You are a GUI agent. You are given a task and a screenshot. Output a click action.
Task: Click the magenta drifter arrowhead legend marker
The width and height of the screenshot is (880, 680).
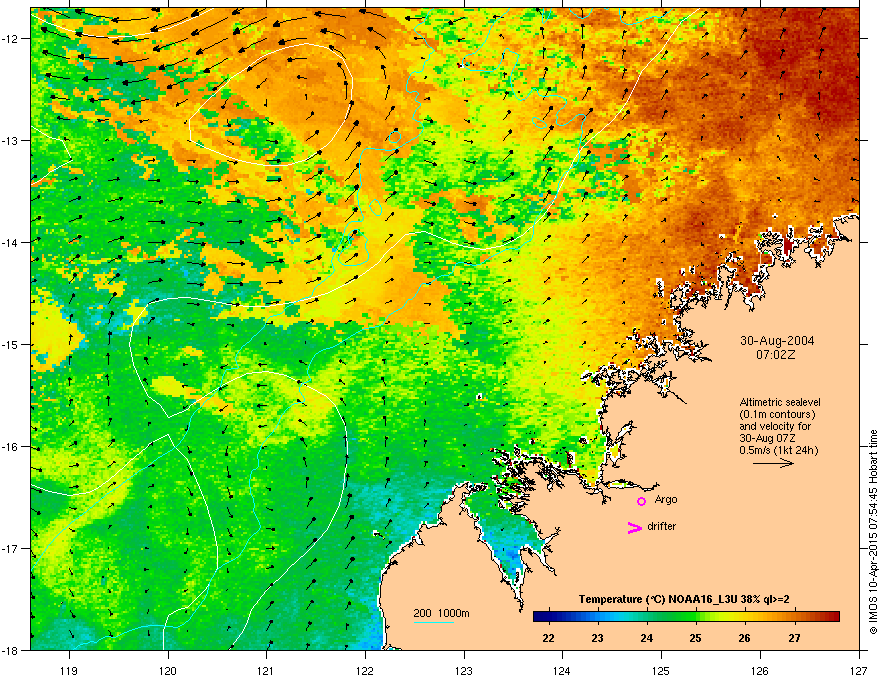click(634, 528)
